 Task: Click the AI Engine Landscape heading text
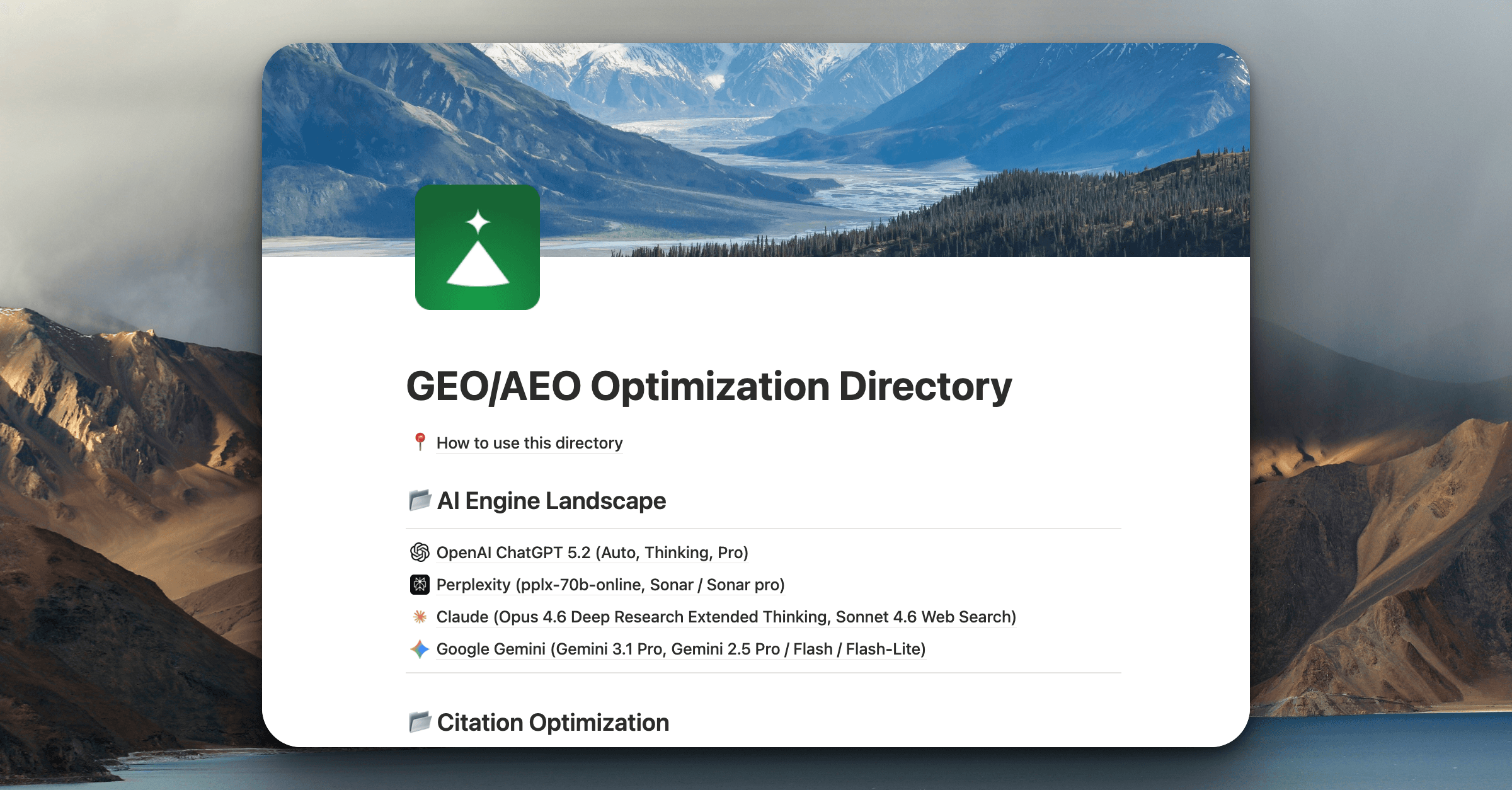click(551, 501)
